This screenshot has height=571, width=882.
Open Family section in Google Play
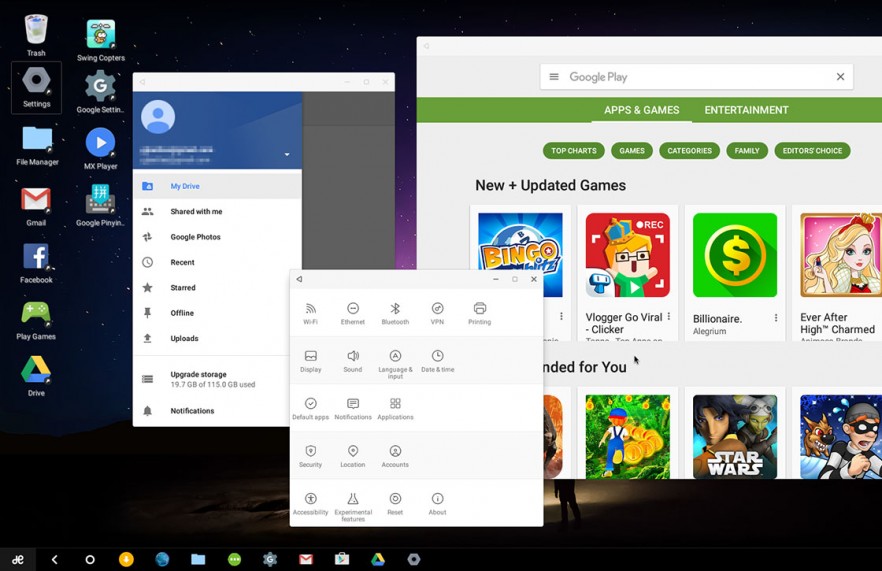coord(747,151)
